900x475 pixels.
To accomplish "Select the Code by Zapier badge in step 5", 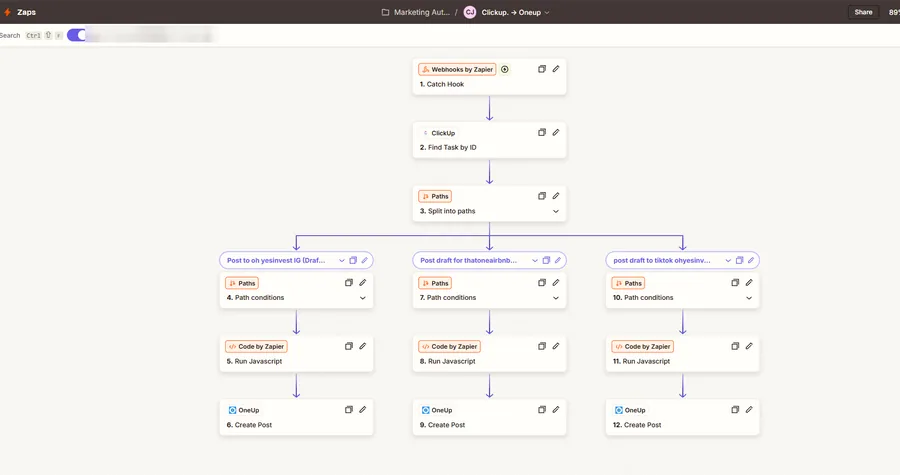I will tap(256, 346).
